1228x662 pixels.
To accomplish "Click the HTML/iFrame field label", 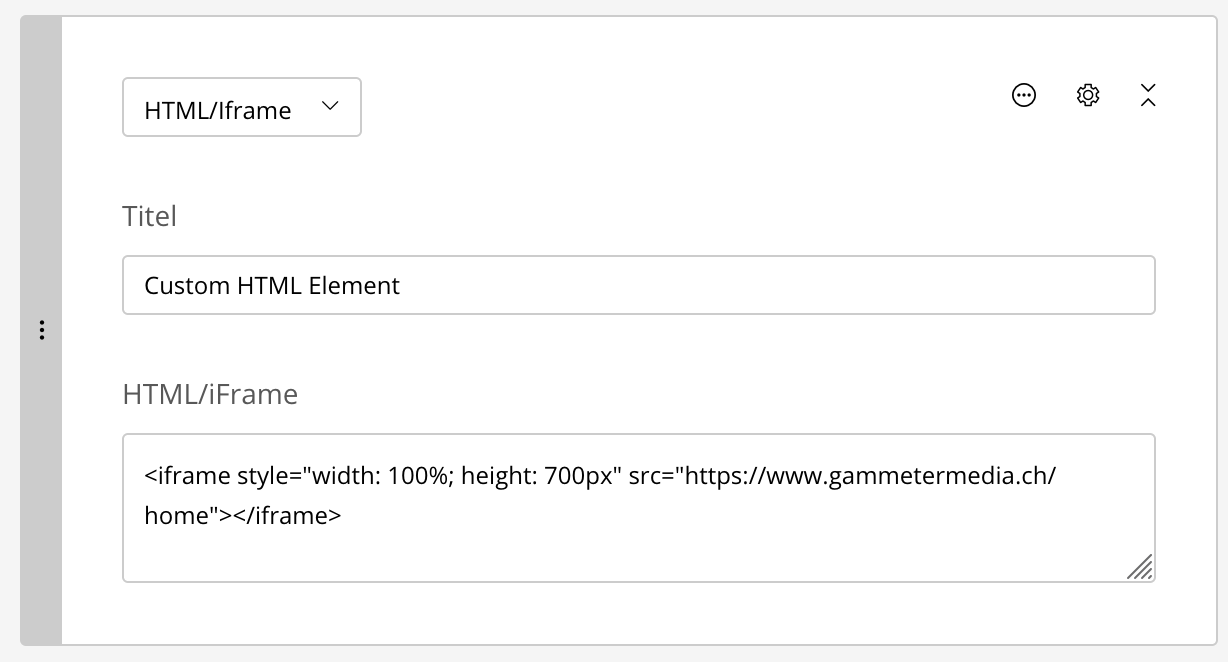I will coord(210,394).
